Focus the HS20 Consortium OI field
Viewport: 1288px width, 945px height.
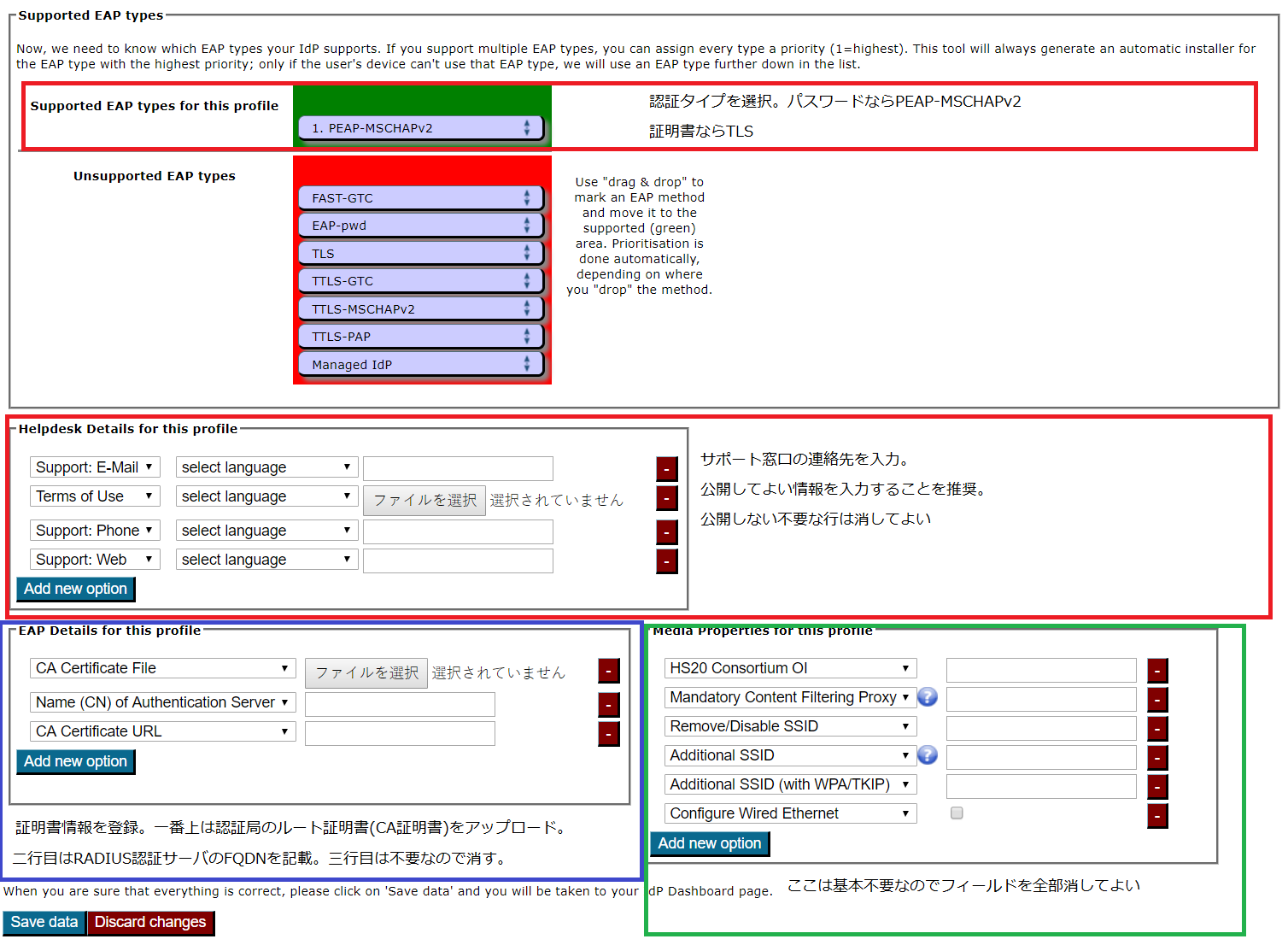1041,670
